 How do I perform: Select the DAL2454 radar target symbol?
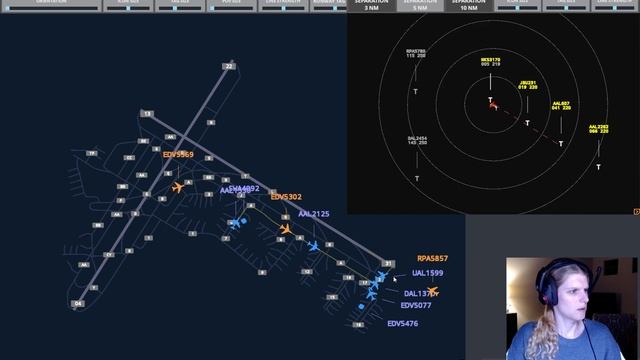tap(417, 178)
